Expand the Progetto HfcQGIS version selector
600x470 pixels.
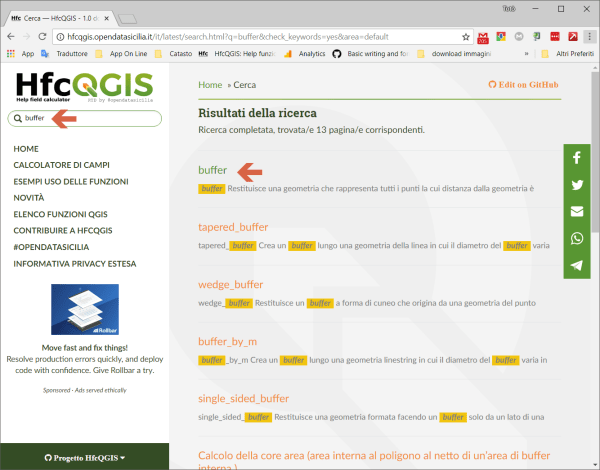84,458
